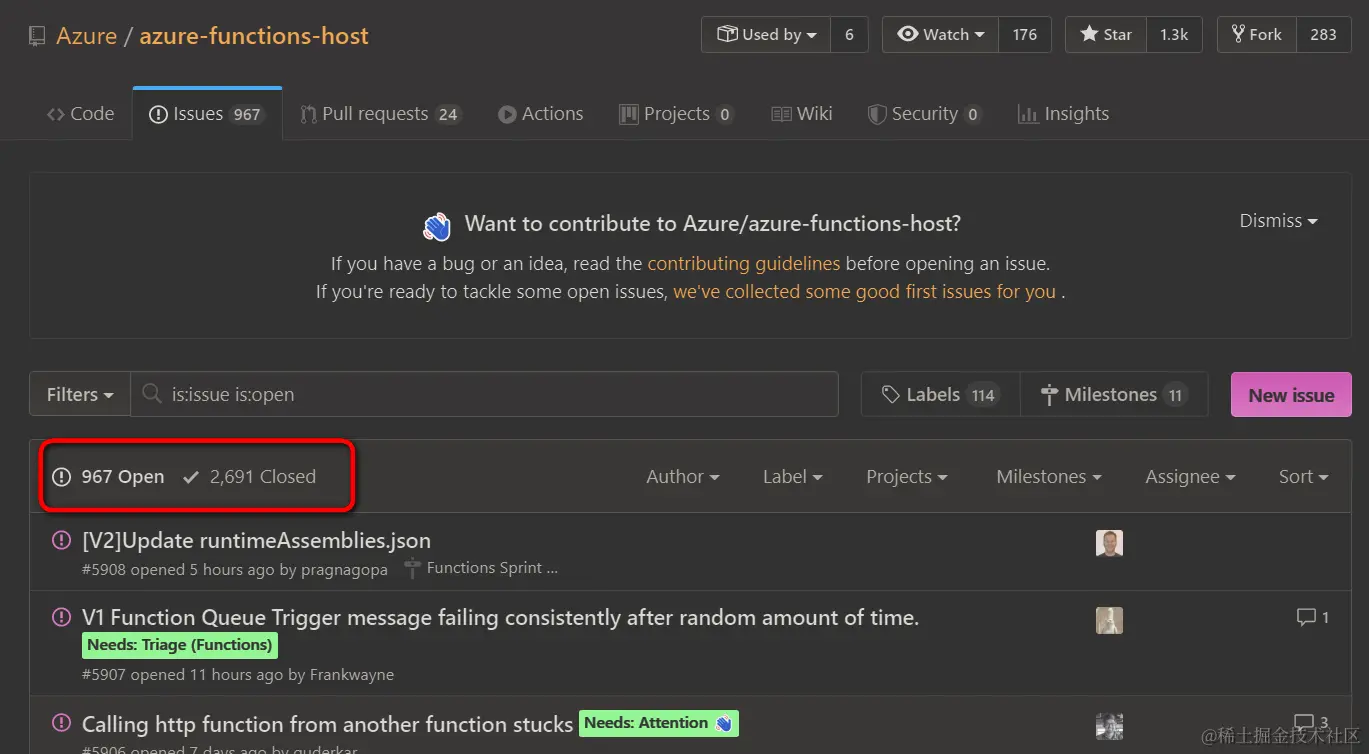
Task: Click the assignee avatar on the Queue Trigger issue
Action: pos(1109,620)
